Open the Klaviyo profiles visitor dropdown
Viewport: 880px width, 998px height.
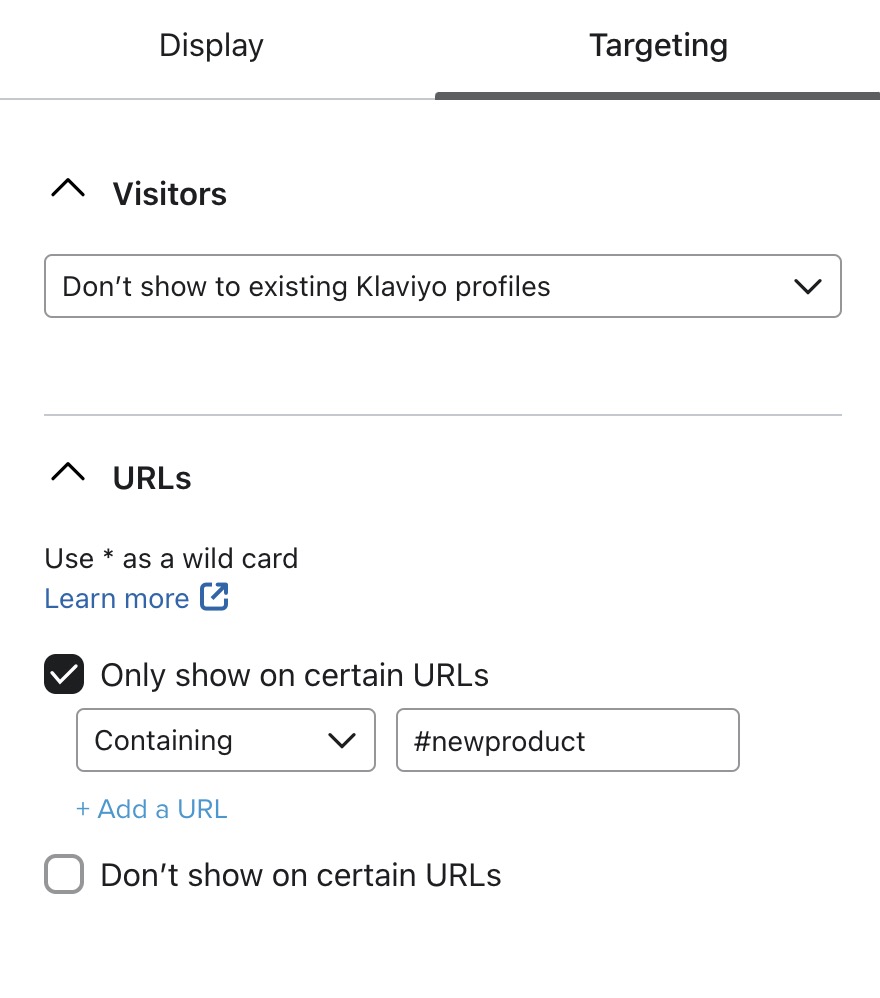click(x=442, y=286)
